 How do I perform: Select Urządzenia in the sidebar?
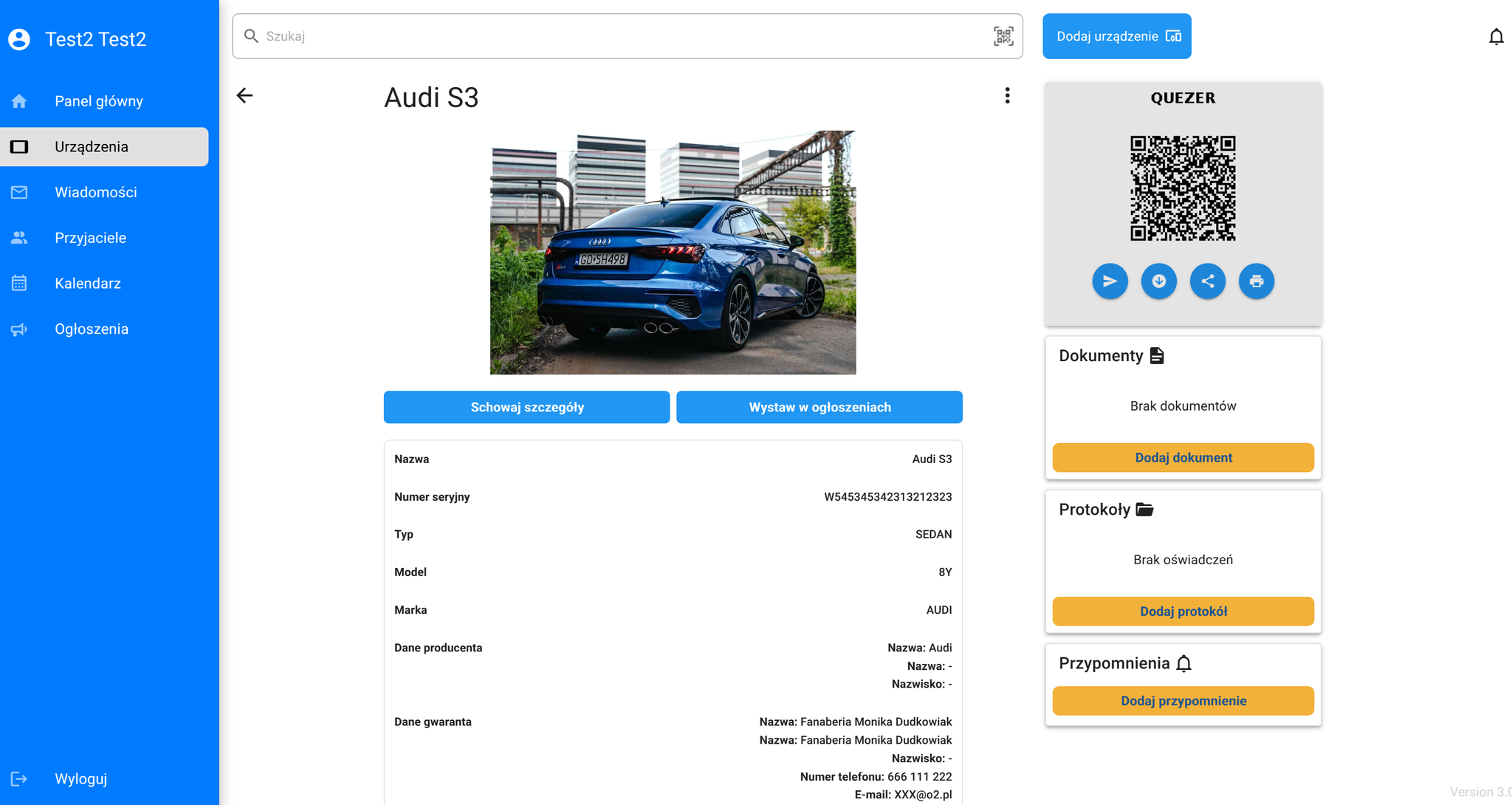point(104,147)
